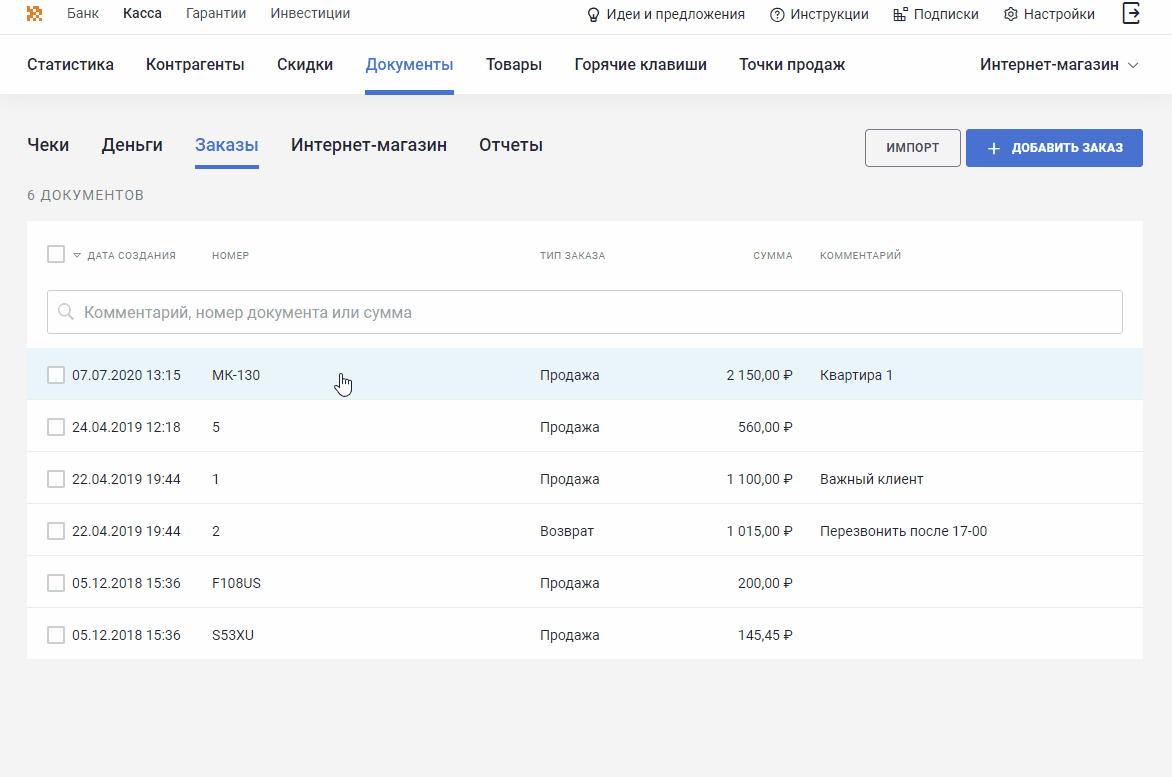Open the Товары tab

(x=514, y=65)
